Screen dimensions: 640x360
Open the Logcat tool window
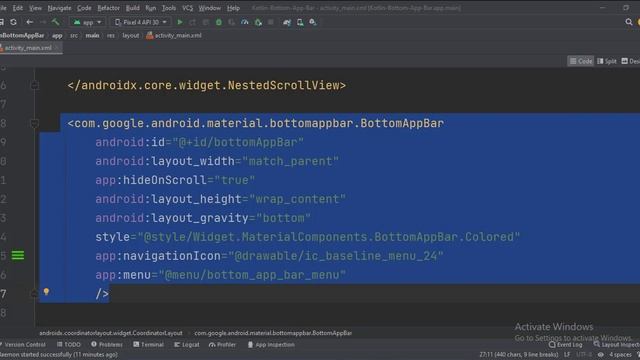pyautogui.click(x=187, y=344)
